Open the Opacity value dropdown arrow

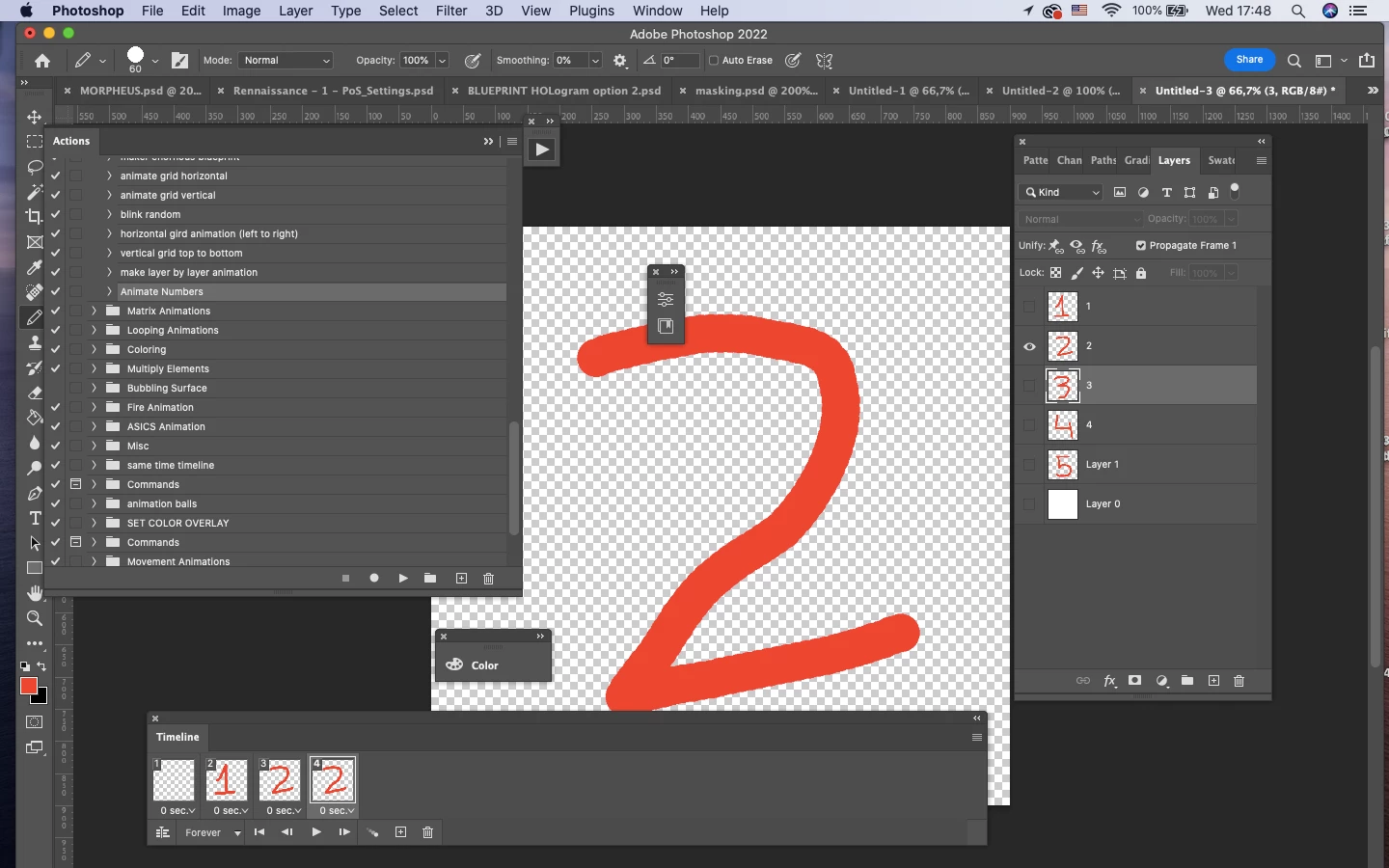pyautogui.click(x=442, y=60)
